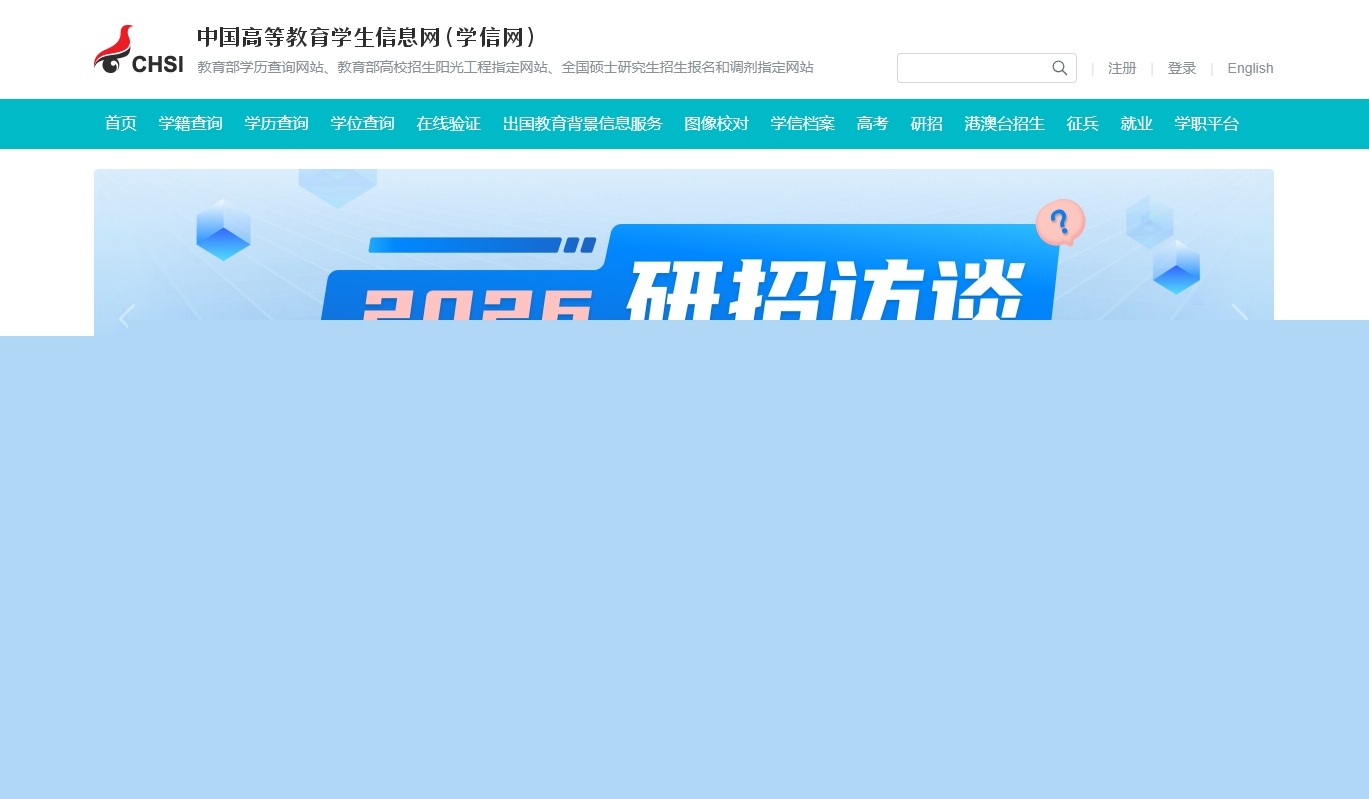Open the 注册 registration link
Screen dimensions: 1369x799
(1122, 68)
